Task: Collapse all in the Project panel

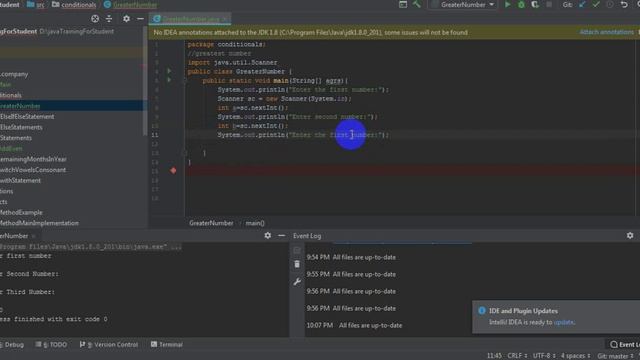Action: click(x=109, y=19)
